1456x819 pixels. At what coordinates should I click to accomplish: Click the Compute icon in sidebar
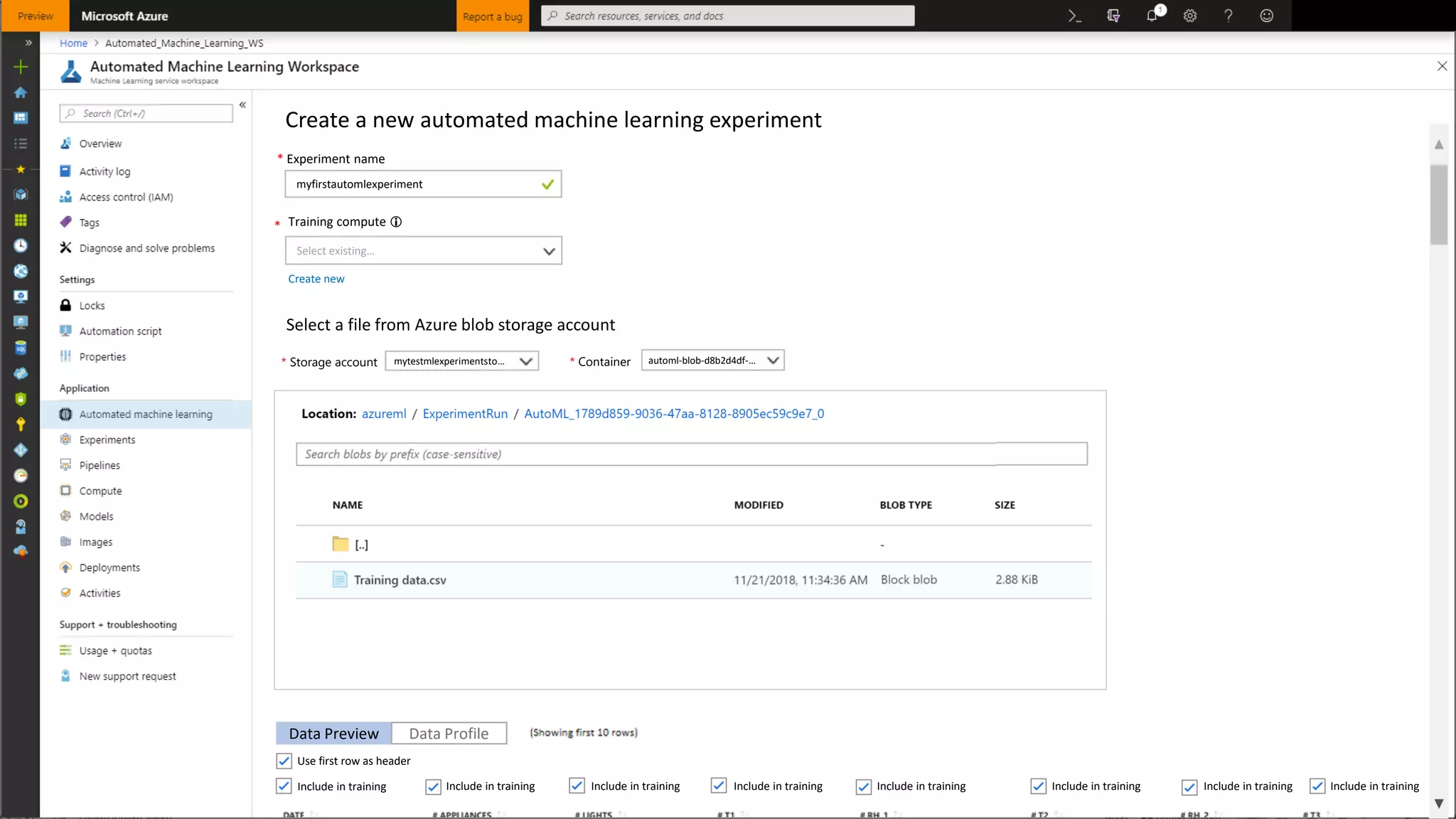pyautogui.click(x=65, y=491)
